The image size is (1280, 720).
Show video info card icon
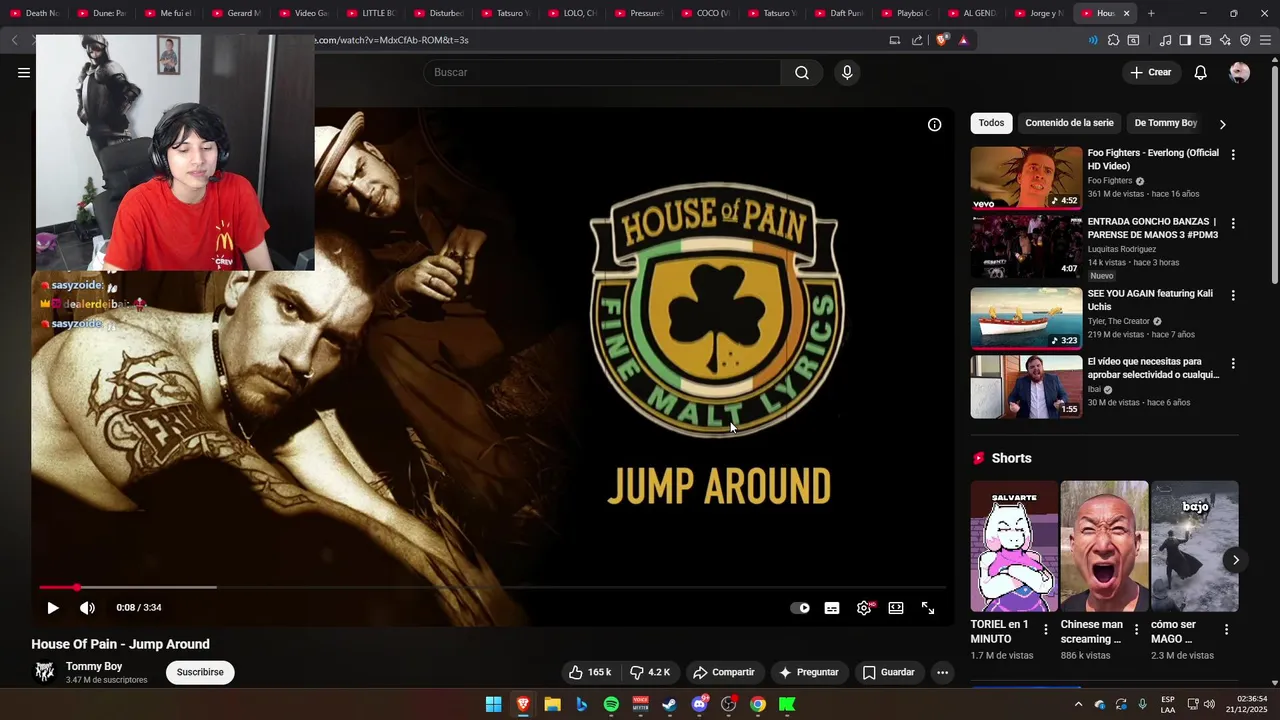[934, 125]
